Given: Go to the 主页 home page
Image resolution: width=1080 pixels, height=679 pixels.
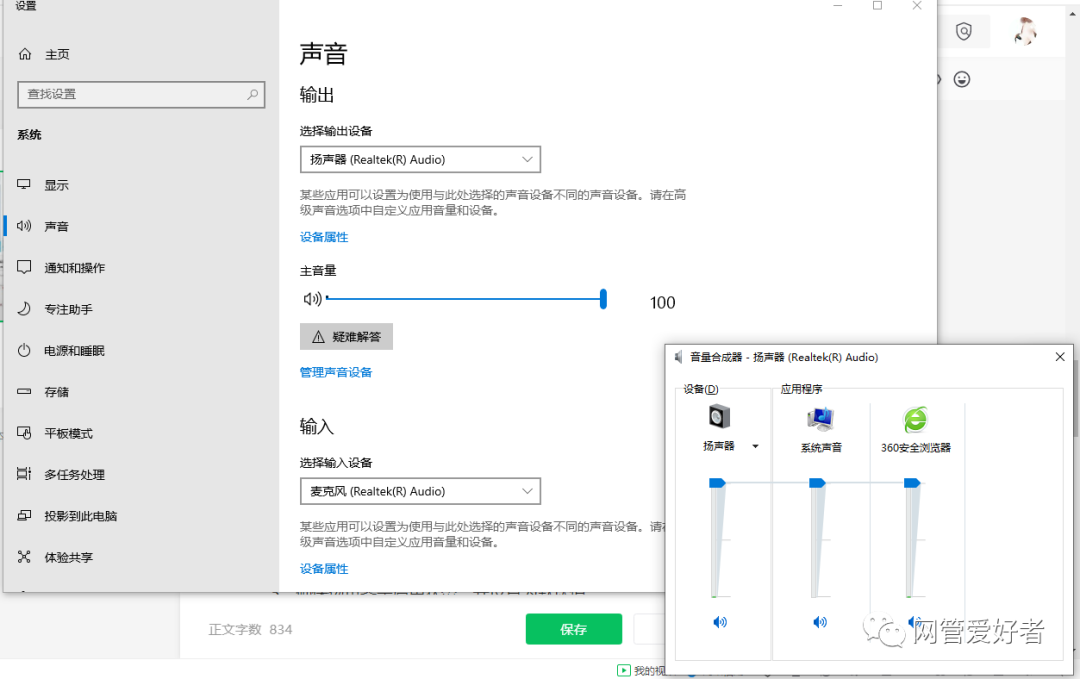Looking at the screenshot, I should 57,54.
